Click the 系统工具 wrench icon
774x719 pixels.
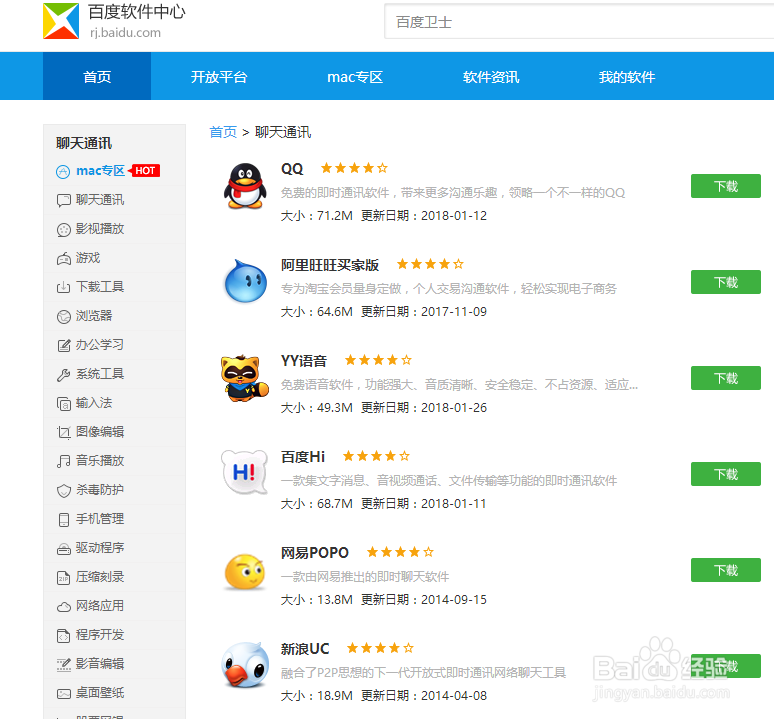(64, 375)
